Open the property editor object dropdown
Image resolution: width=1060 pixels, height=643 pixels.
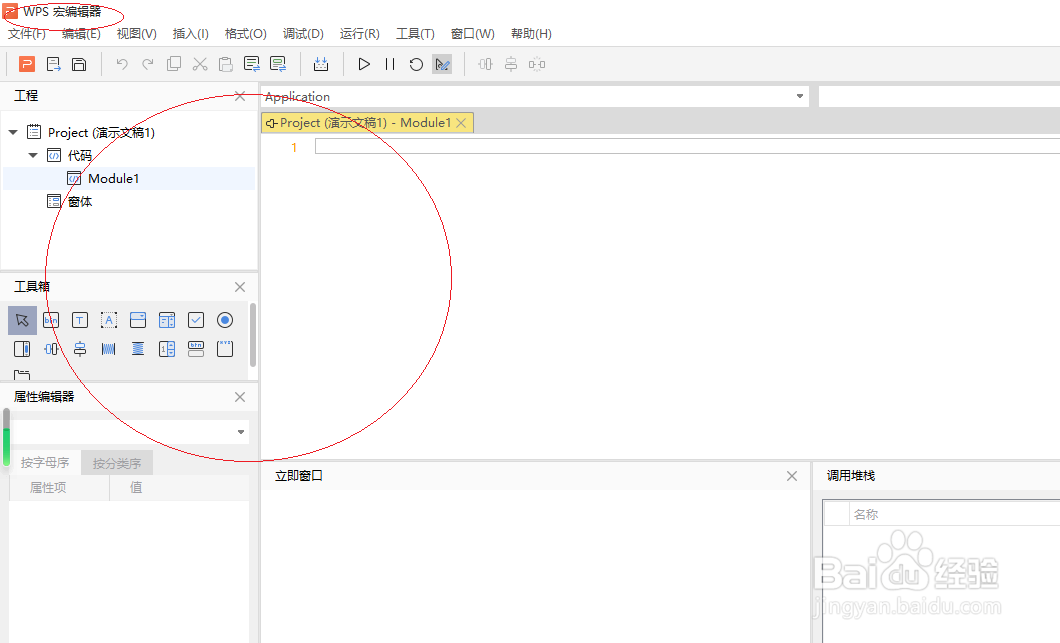241,432
